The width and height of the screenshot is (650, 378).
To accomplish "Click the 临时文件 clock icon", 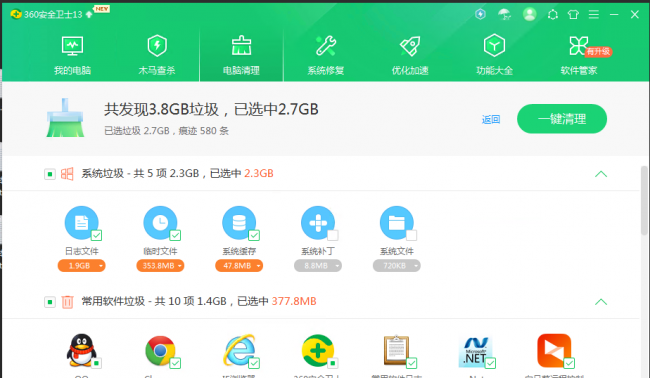I will (160, 223).
